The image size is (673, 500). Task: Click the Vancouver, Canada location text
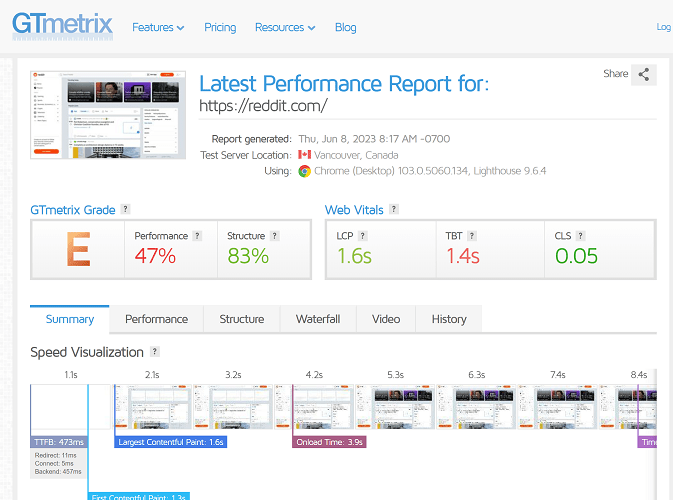coord(356,155)
